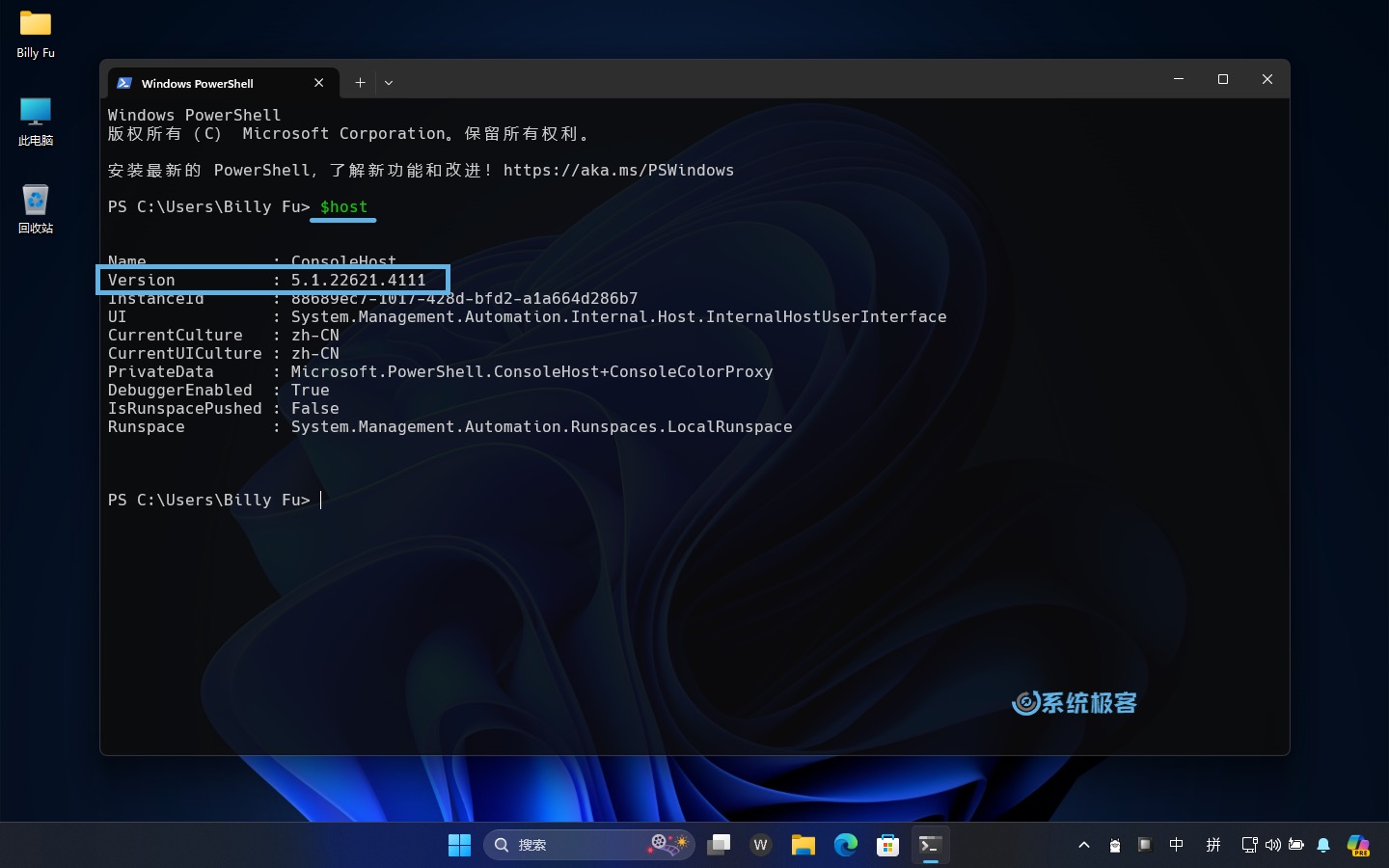Click the PrivateData ConsoleColorProxy value
The image size is (1389, 868).
(x=532, y=372)
